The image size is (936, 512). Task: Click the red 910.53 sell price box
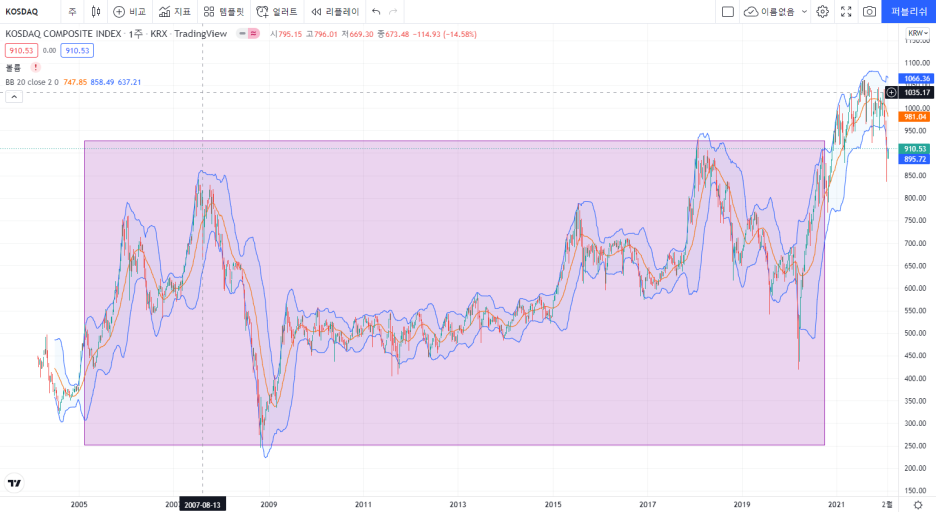pos(21,51)
